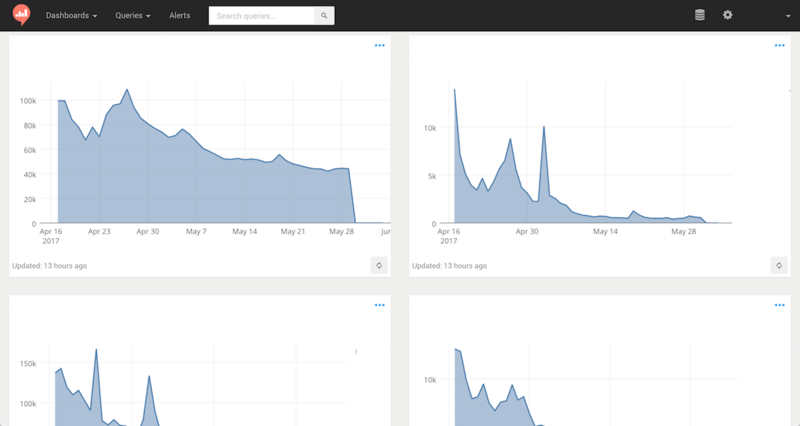800x426 pixels.
Task: Open the three-dot menu of top-left chart widget
Action: coord(380,45)
